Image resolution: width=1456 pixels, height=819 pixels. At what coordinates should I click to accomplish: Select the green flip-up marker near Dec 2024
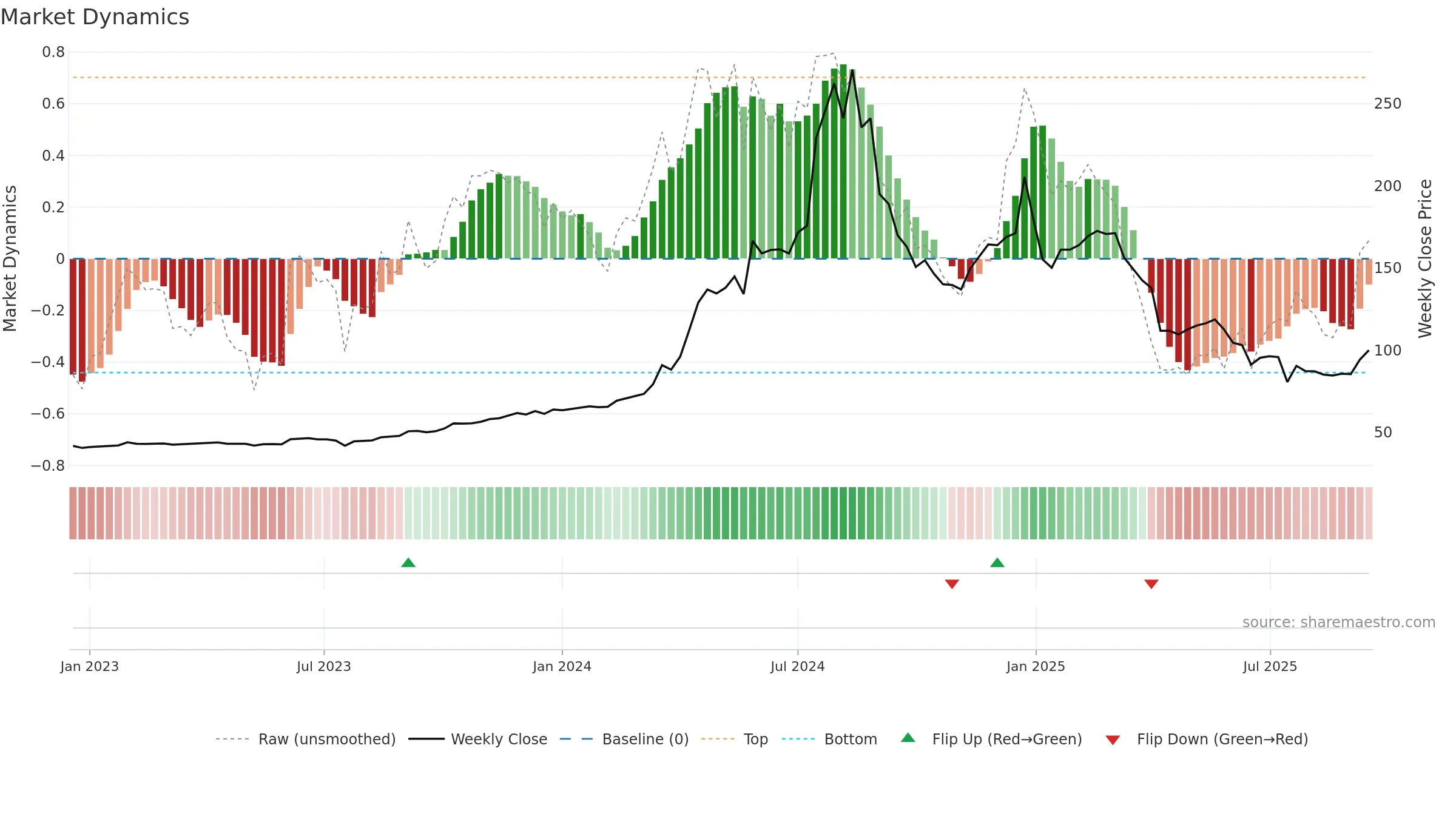tap(997, 562)
